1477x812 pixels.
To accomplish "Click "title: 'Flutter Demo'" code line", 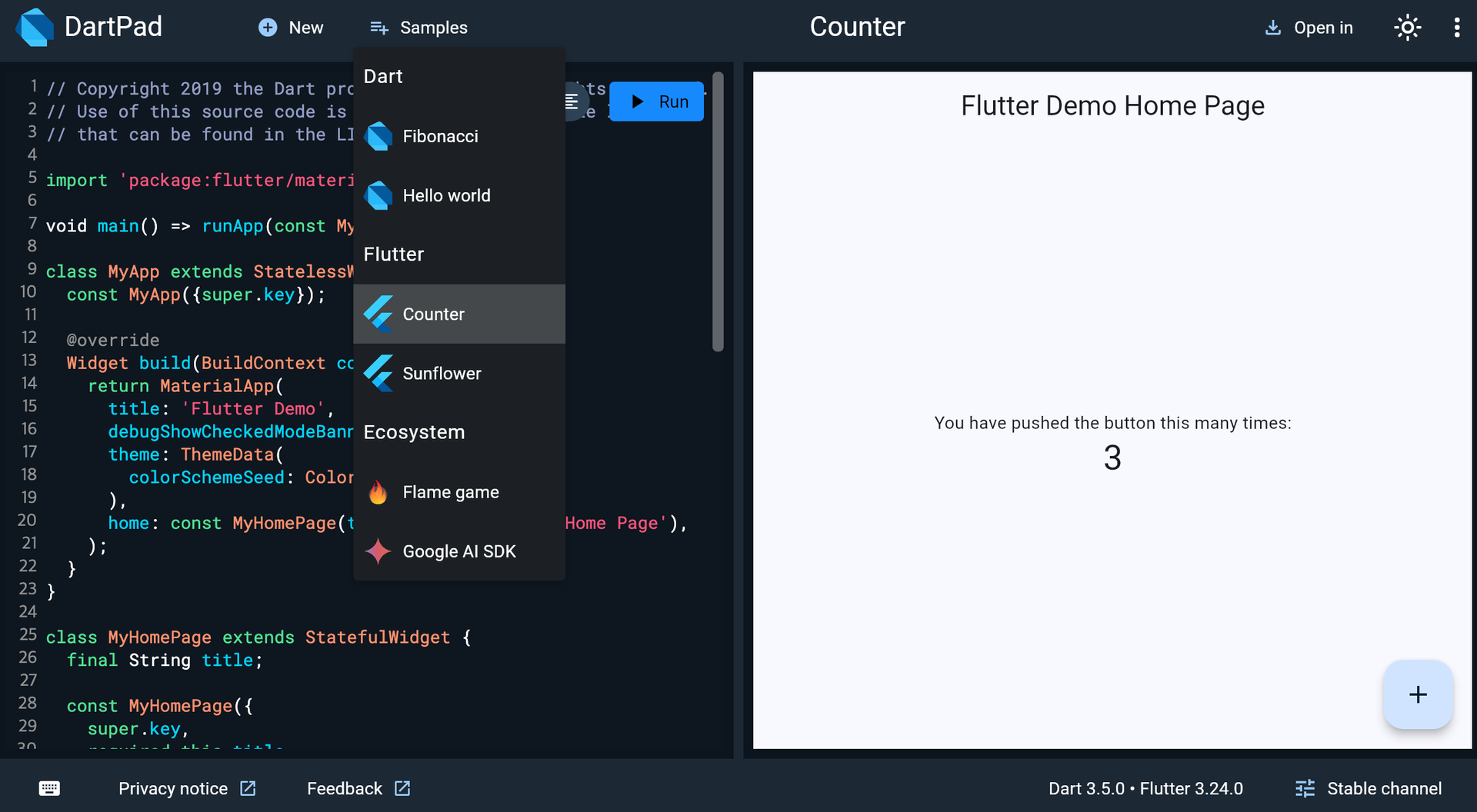I will point(221,409).
